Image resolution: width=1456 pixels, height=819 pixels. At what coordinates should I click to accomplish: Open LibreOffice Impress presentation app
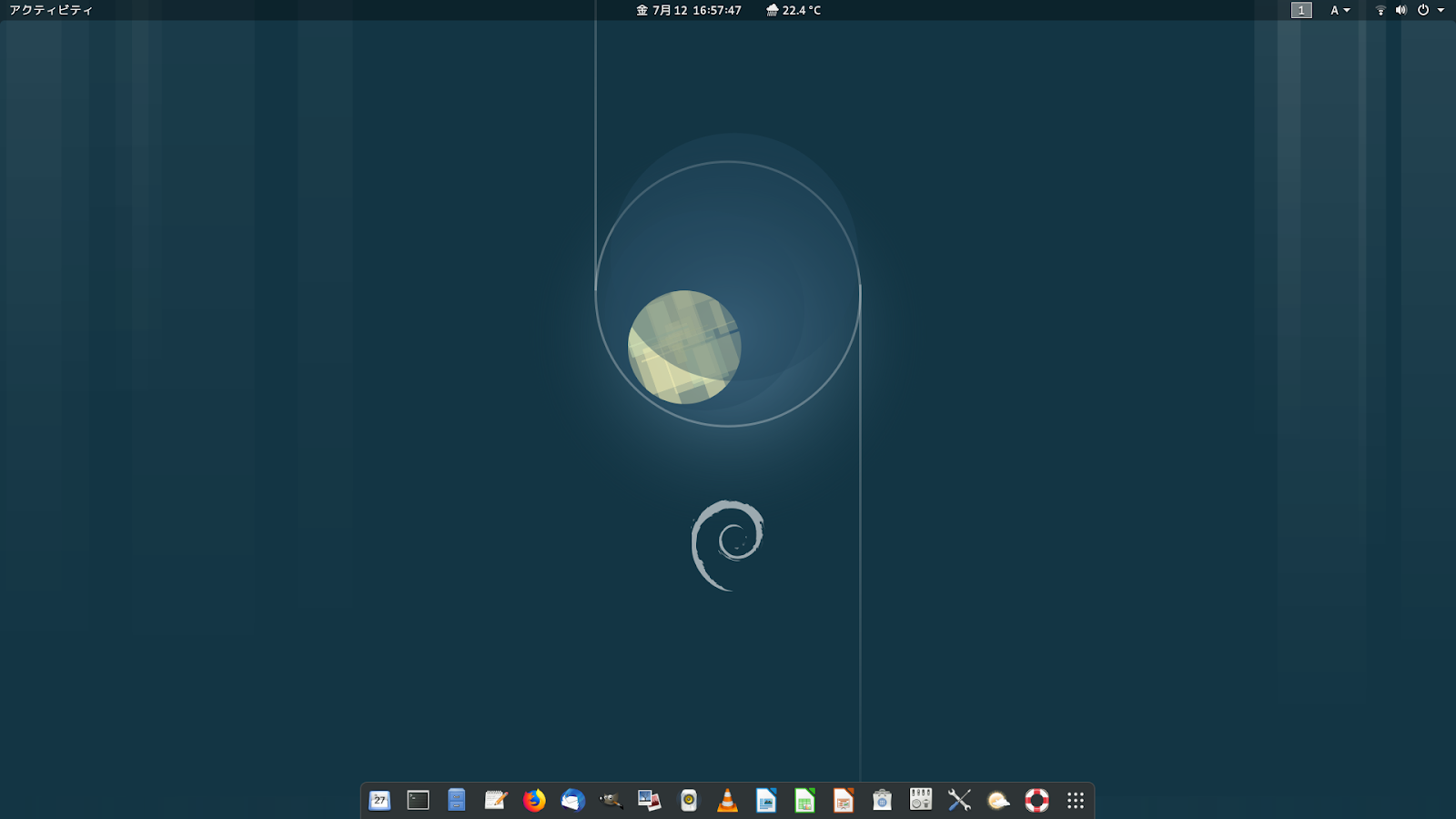pyautogui.click(x=844, y=801)
